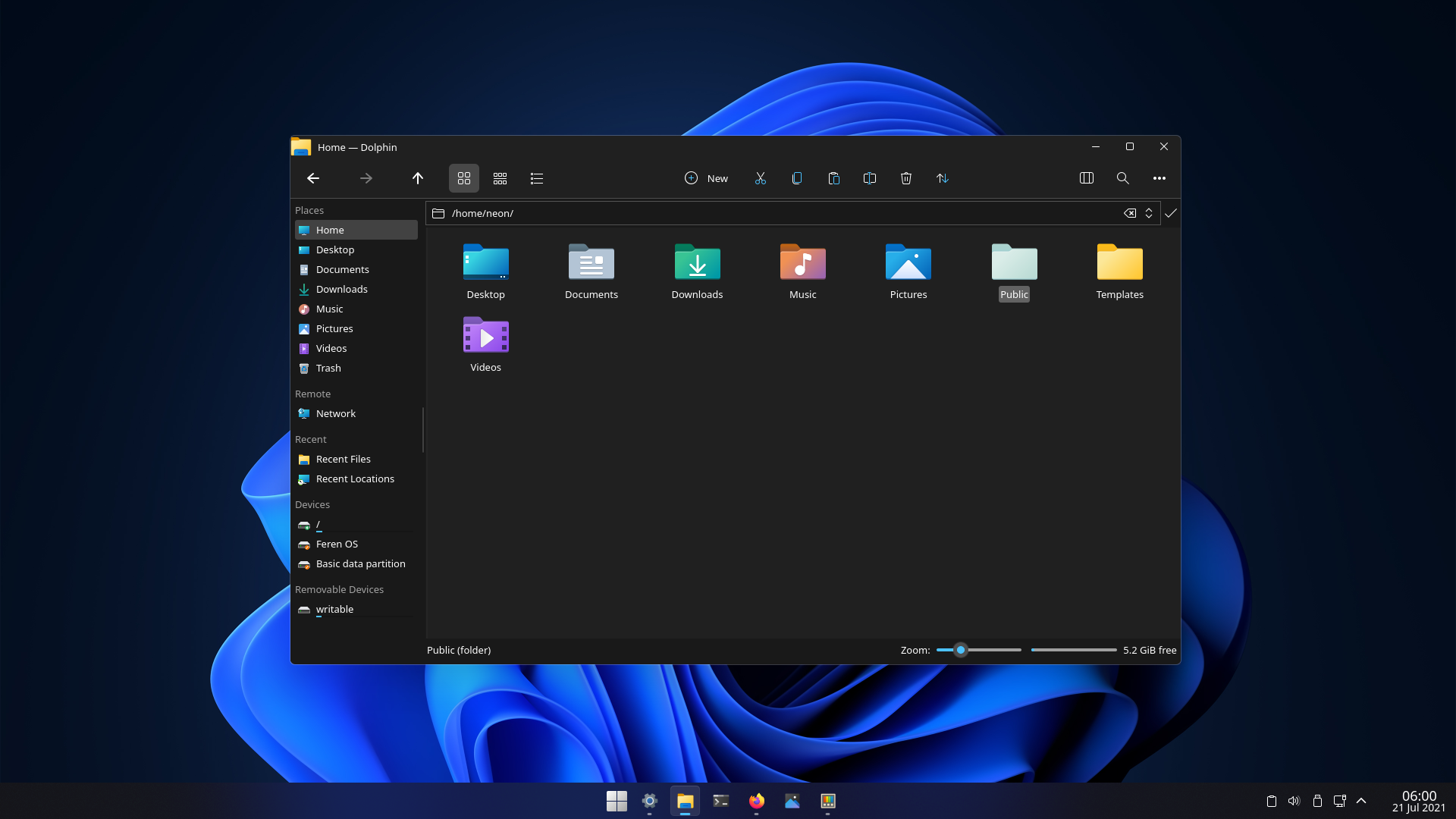This screenshot has height=819, width=1456.
Task: Open the network tray icon
Action: (x=1340, y=801)
